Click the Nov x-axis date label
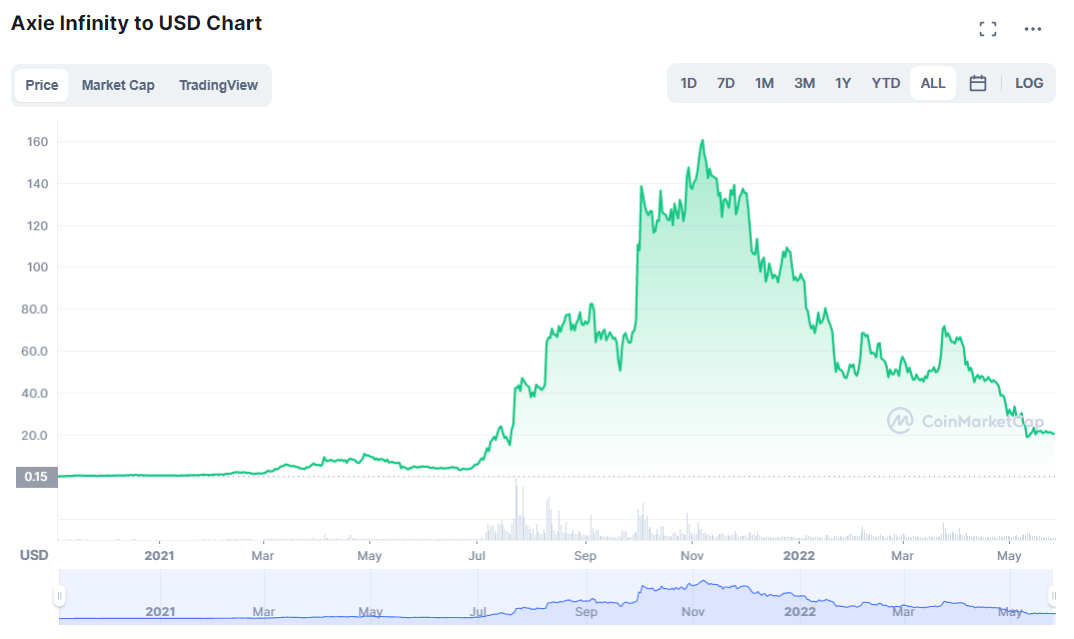The height and width of the screenshot is (639, 1074). tap(692, 555)
